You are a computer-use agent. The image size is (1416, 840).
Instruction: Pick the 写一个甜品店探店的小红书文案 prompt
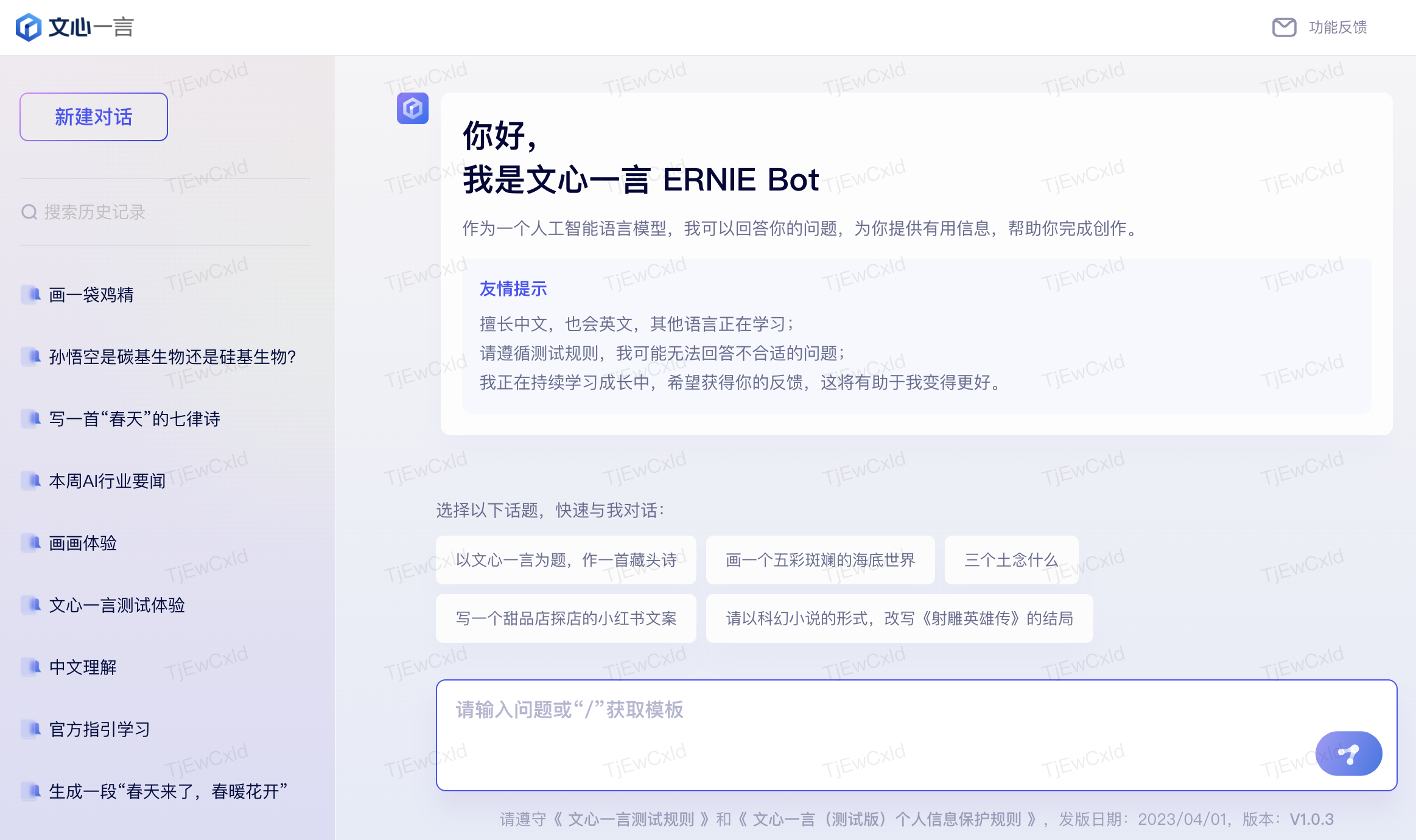click(x=566, y=618)
